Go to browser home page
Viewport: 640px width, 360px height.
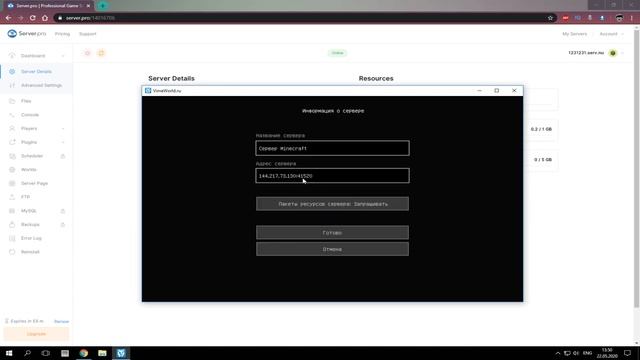point(45,18)
